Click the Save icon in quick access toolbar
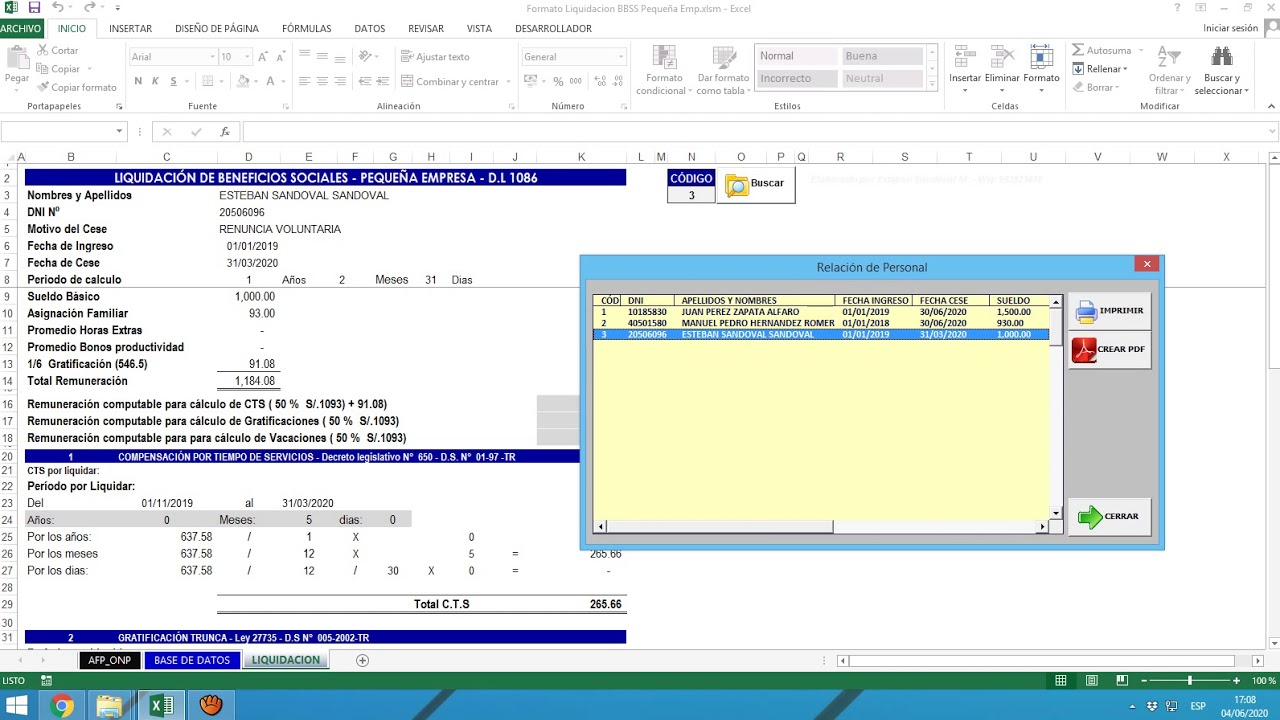This screenshot has height=720, width=1280. tap(35, 8)
